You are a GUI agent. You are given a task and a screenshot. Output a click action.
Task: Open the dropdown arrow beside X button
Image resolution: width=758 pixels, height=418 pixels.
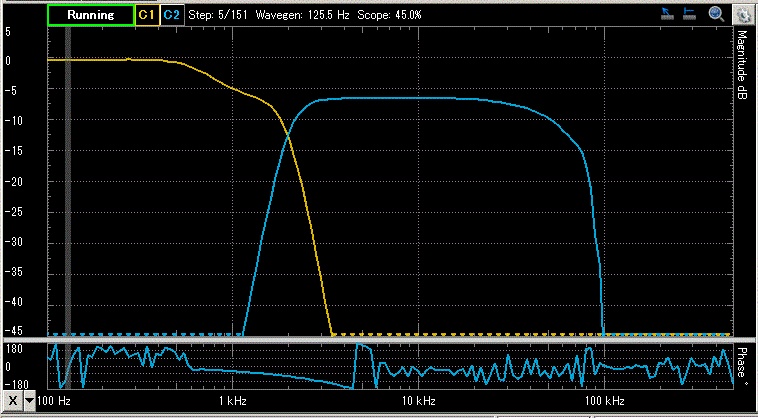pyautogui.click(x=30, y=401)
